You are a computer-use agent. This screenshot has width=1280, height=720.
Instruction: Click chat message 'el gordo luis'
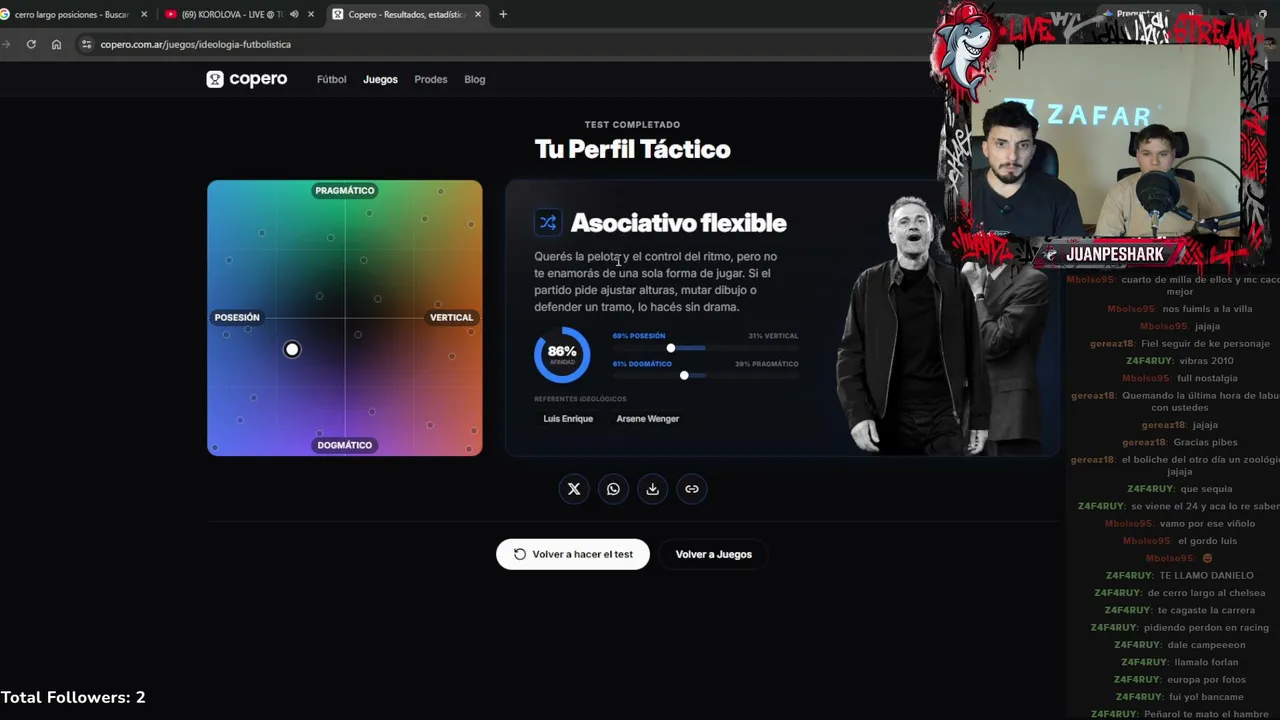(x=1207, y=541)
